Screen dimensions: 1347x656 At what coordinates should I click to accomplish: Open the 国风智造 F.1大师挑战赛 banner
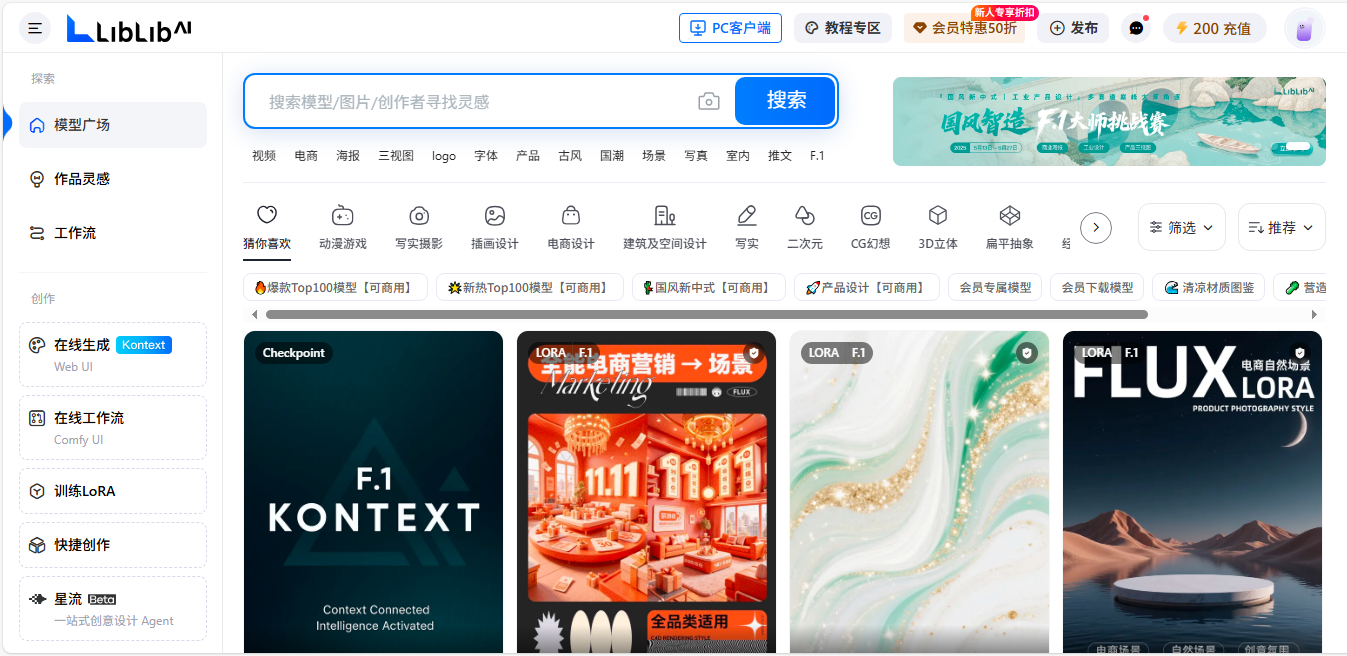(x=1109, y=121)
